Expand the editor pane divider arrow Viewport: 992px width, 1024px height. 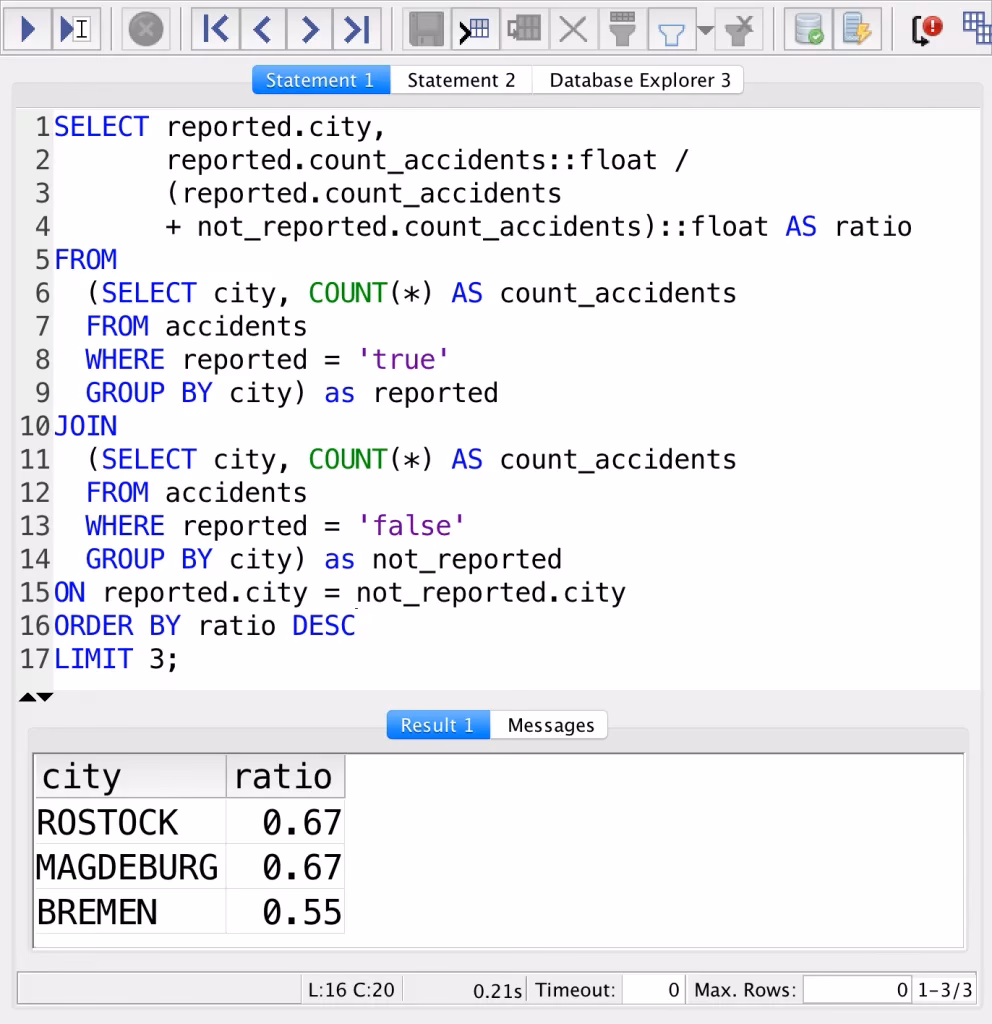click(44, 697)
